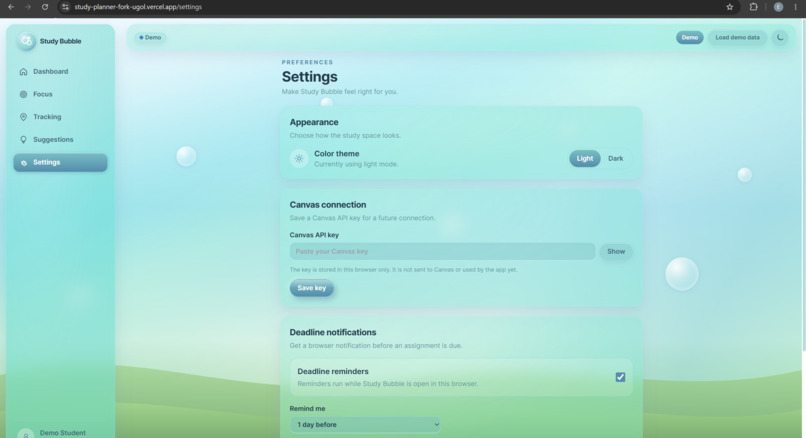
Task: Click the Study Bubble logo icon
Action: pyautogui.click(x=26, y=41)
